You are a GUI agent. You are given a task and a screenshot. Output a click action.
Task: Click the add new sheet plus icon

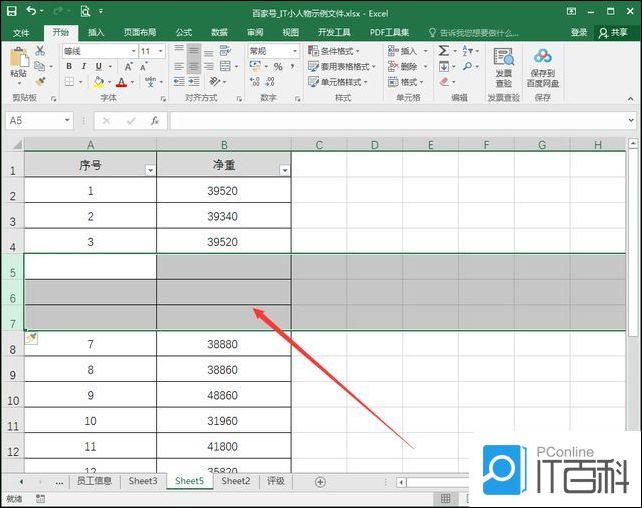[x=320, y=481]
